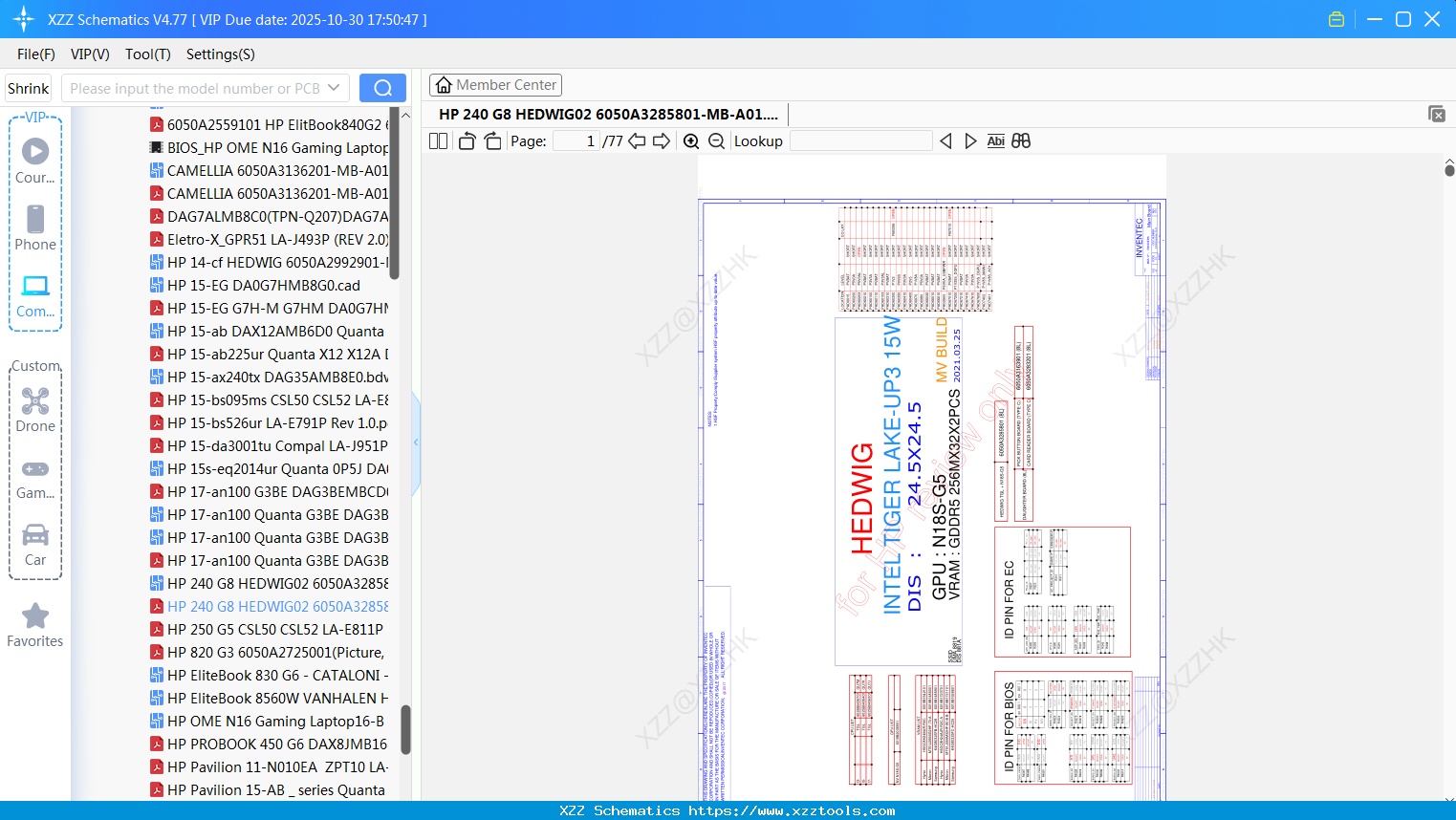Select the Computer category icon
The height and width of the screenshot is (820, 1456).
click(x=35, y=295)
